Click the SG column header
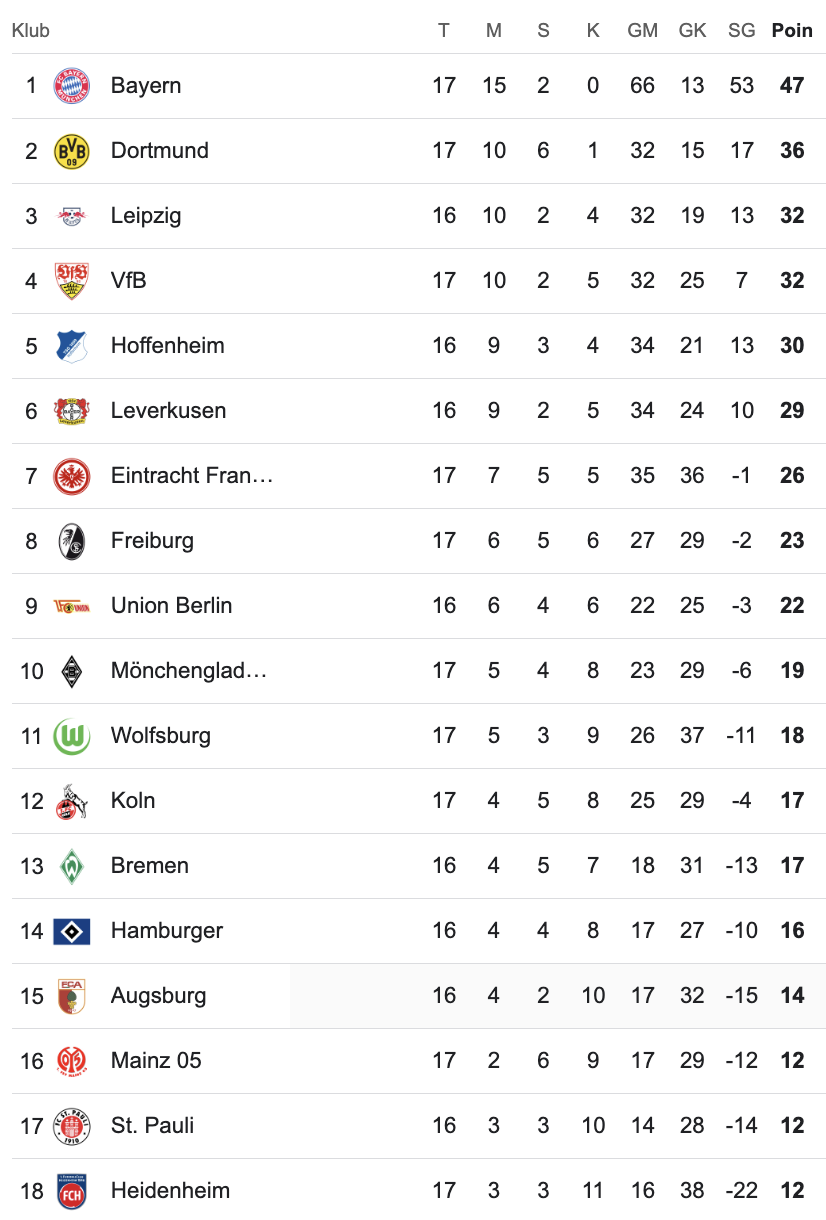826x1220 pixels. 741,31
